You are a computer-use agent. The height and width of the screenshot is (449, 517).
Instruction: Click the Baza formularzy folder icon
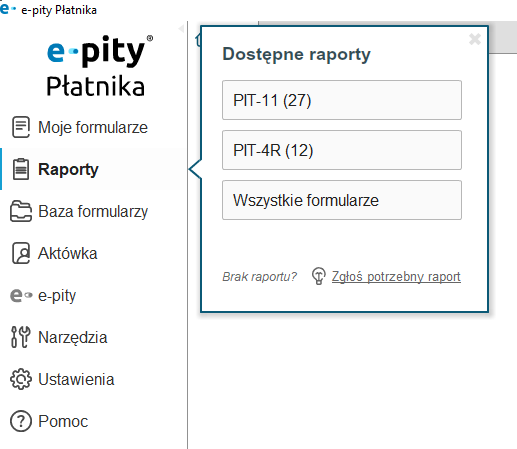(21, 211)
